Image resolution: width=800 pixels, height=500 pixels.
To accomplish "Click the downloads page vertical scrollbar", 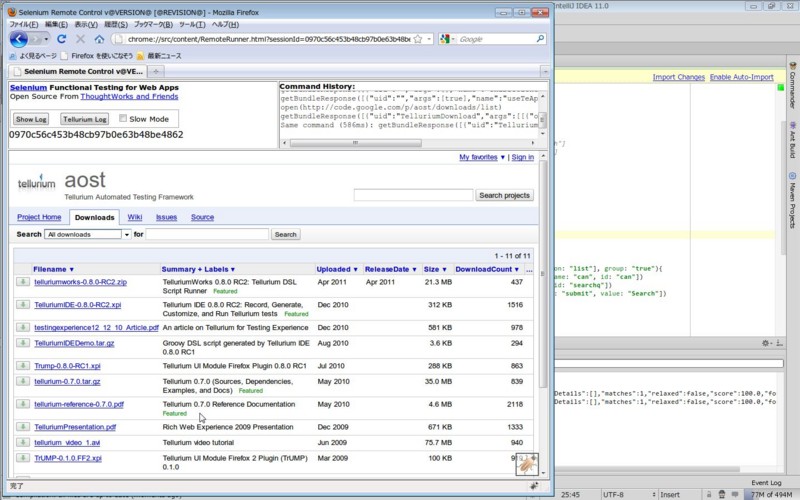I will pyautogui.click(x=543, y=276).
